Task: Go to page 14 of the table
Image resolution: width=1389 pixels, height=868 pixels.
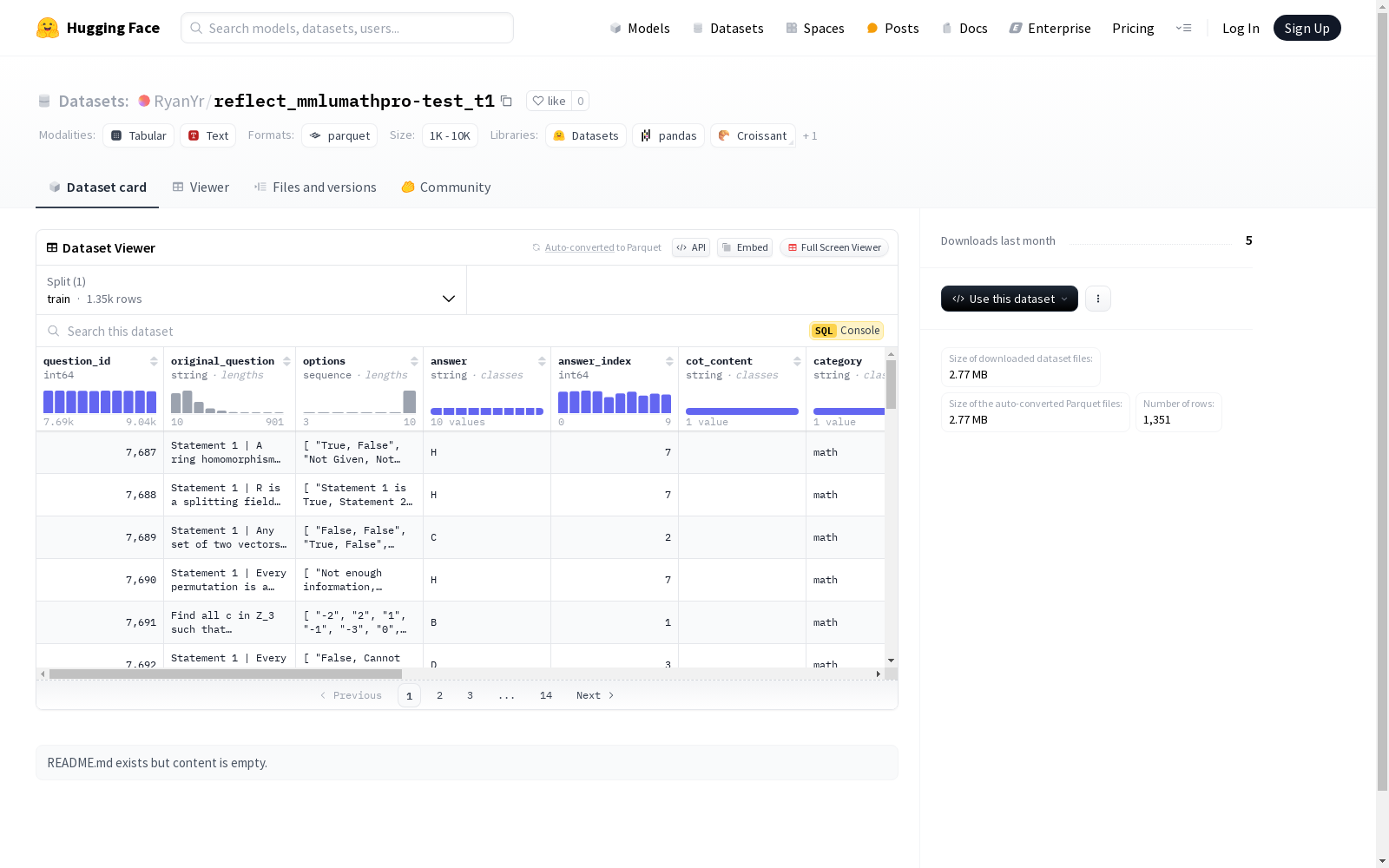Action: pos(545,695)
